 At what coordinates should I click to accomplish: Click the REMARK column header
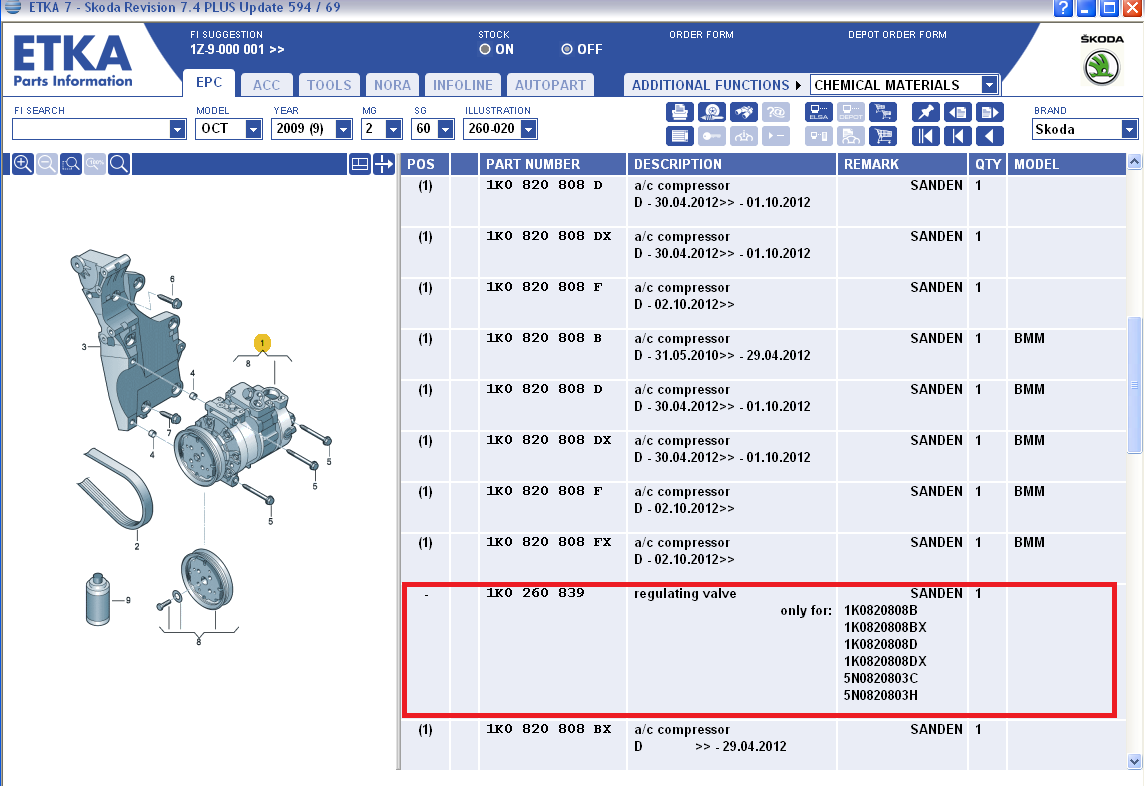(902, 164)
